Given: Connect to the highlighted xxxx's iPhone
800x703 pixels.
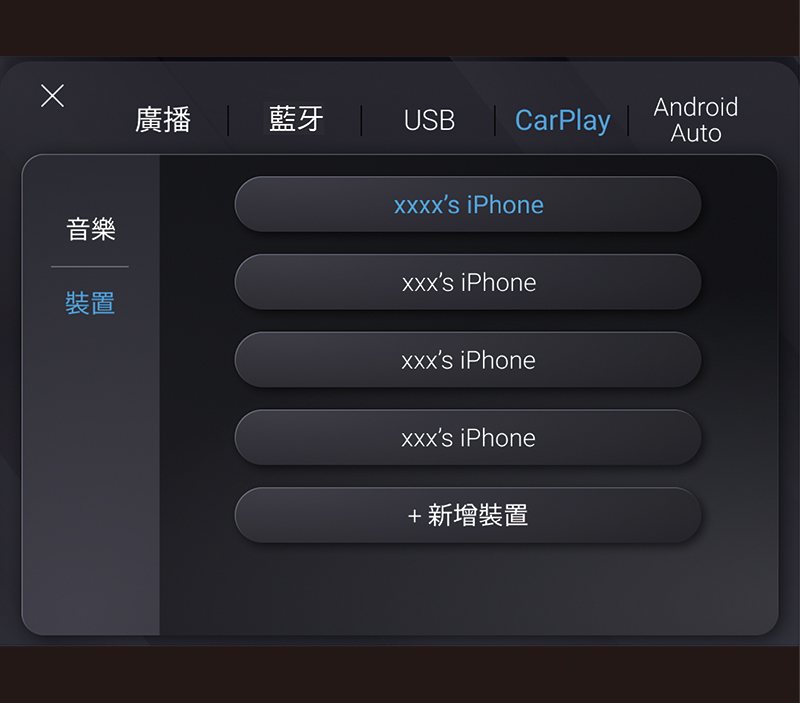Looking at the screenshot, I should pos(468,205).
